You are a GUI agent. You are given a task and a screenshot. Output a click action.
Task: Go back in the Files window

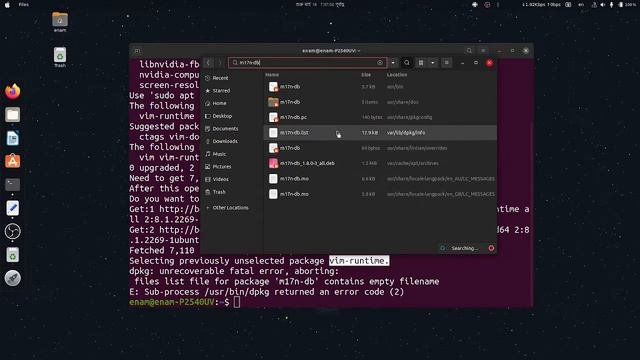pos(208,62)
